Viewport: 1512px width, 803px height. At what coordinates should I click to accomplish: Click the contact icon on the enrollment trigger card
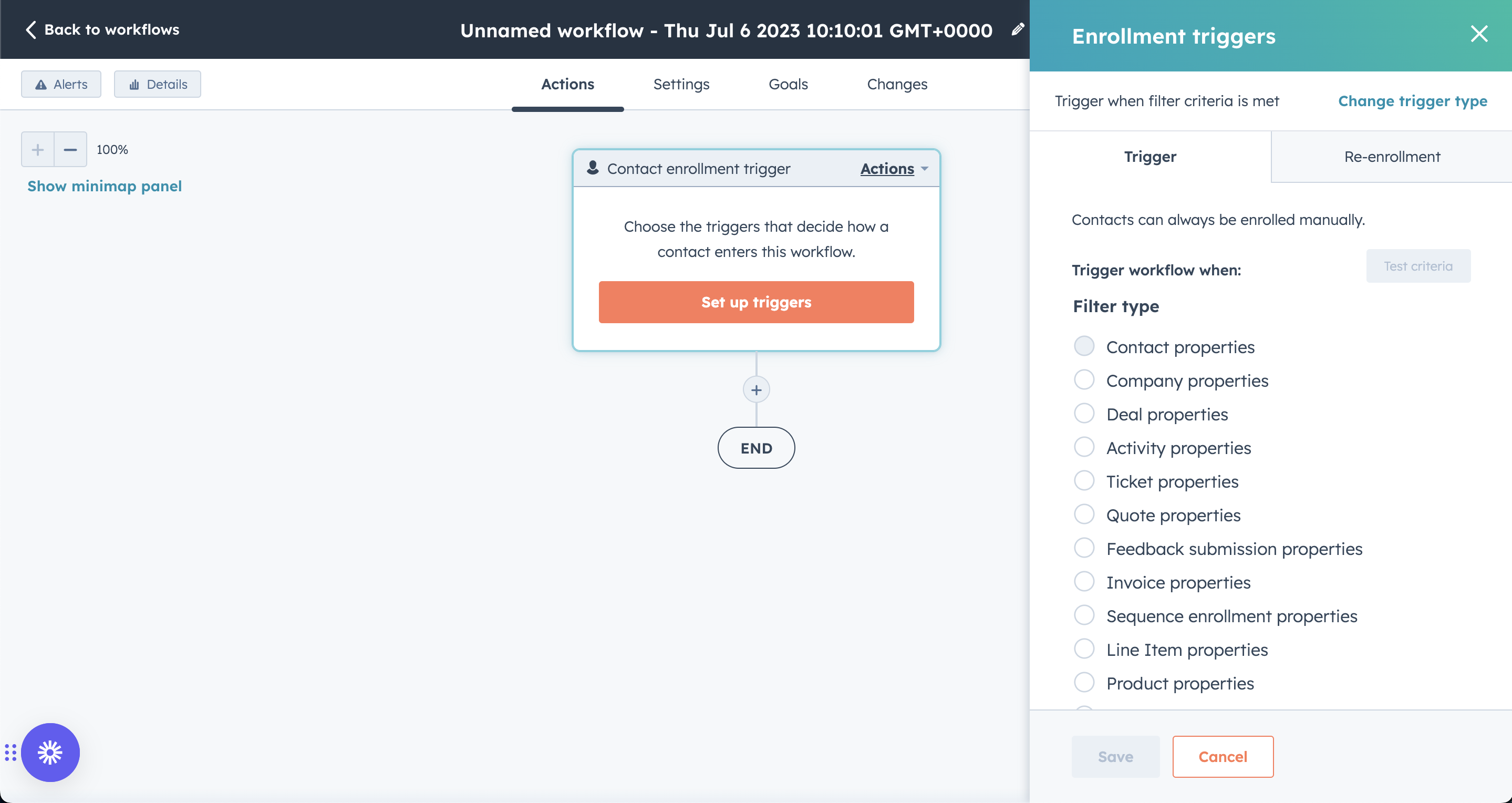coord(592,169)
